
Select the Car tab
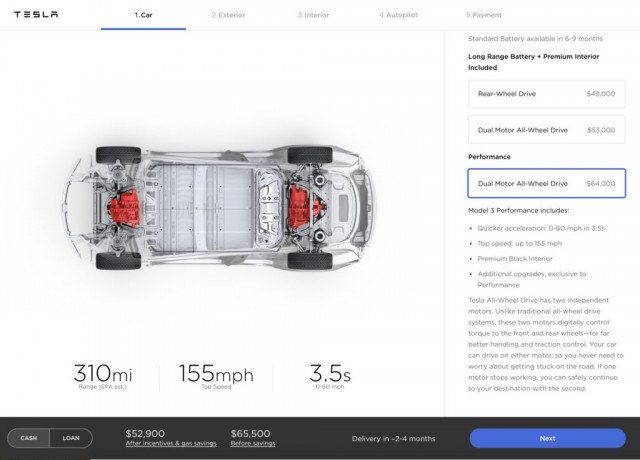tap(143, 15)
